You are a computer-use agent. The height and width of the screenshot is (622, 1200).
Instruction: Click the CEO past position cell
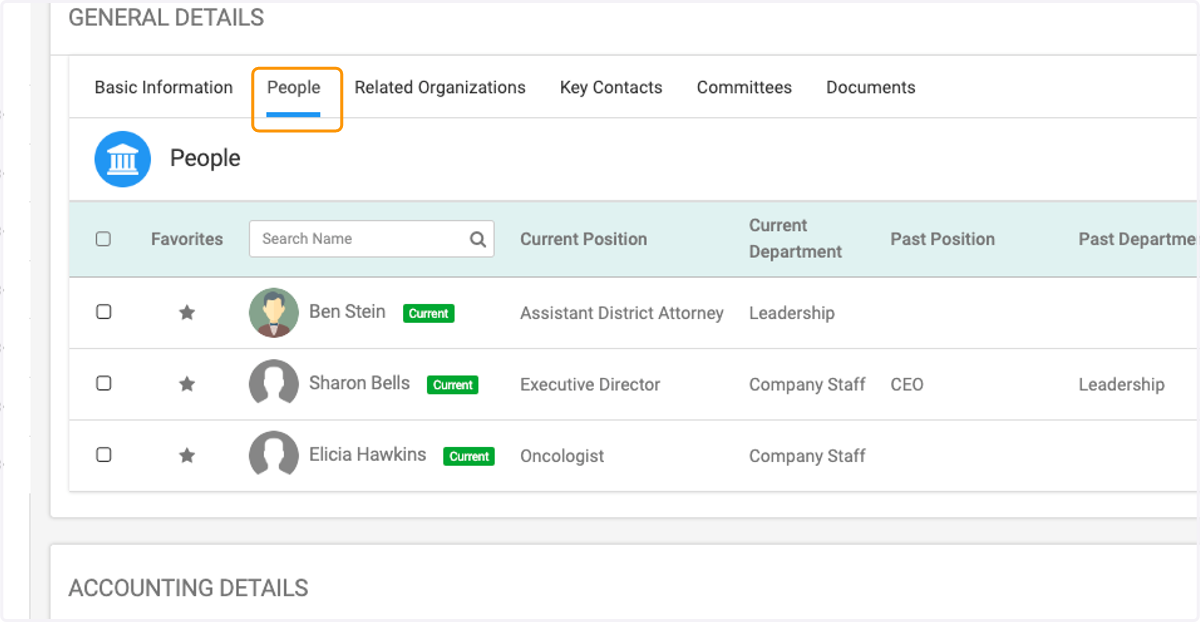tap(907, 385)
